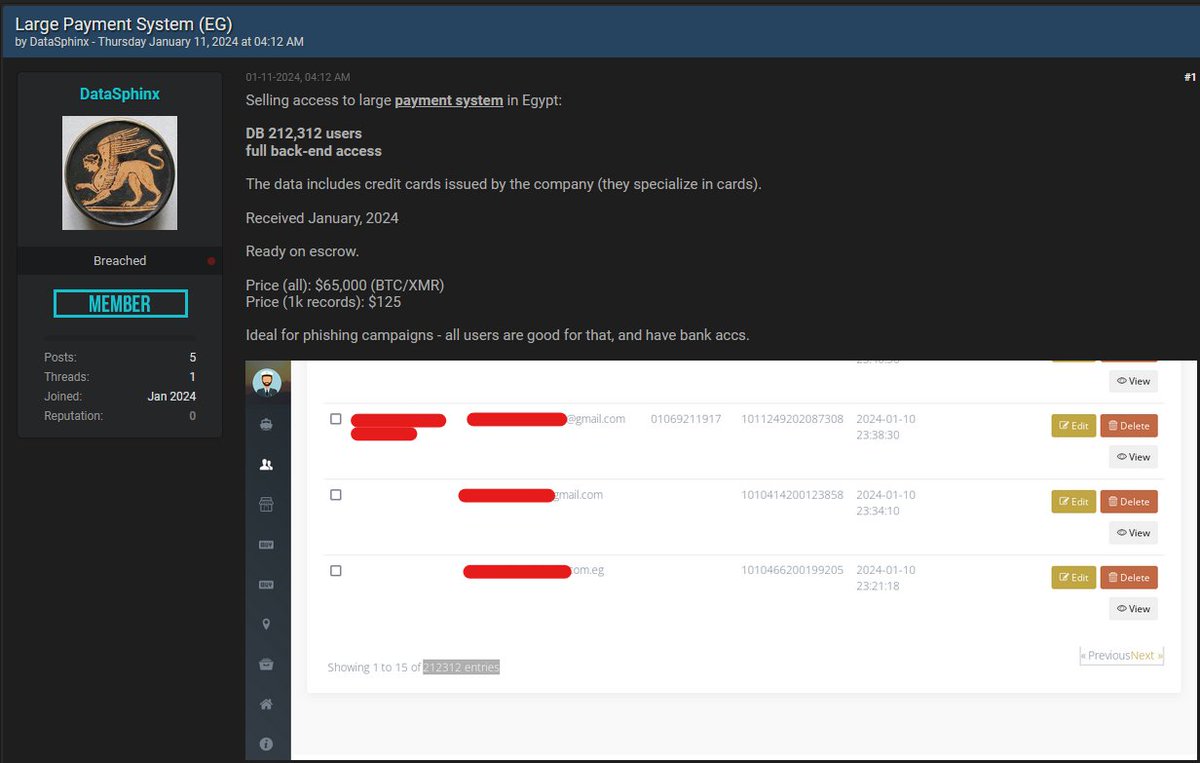Click the red offline status dot beside Breached
The width and height of the screenshot is (1200, 763).
211,261
